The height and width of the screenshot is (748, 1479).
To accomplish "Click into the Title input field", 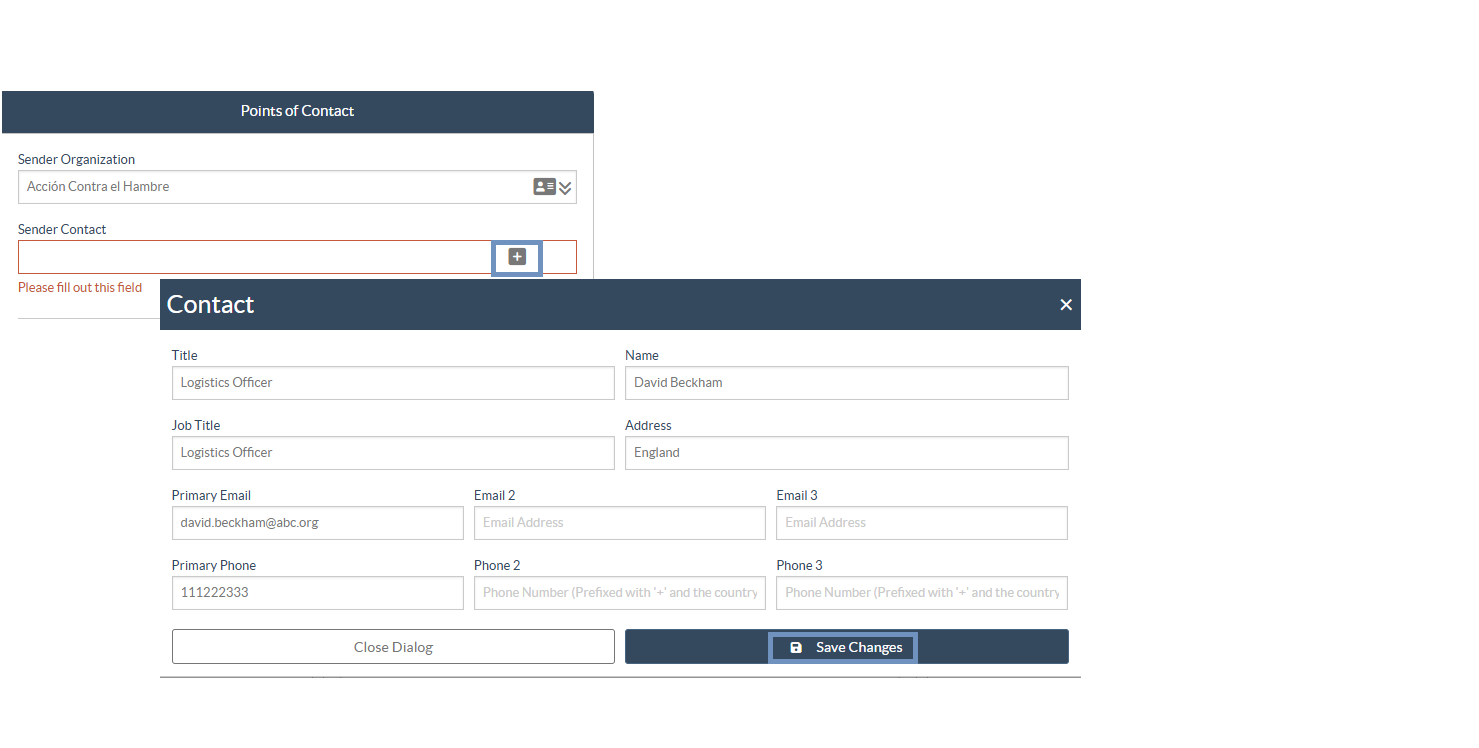I will pos(392,383).
